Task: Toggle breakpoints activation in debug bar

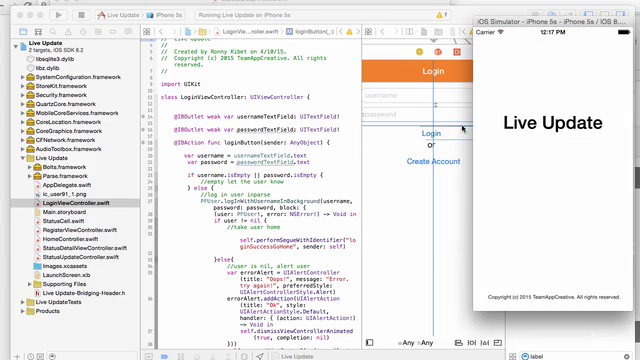Action: 164,356
